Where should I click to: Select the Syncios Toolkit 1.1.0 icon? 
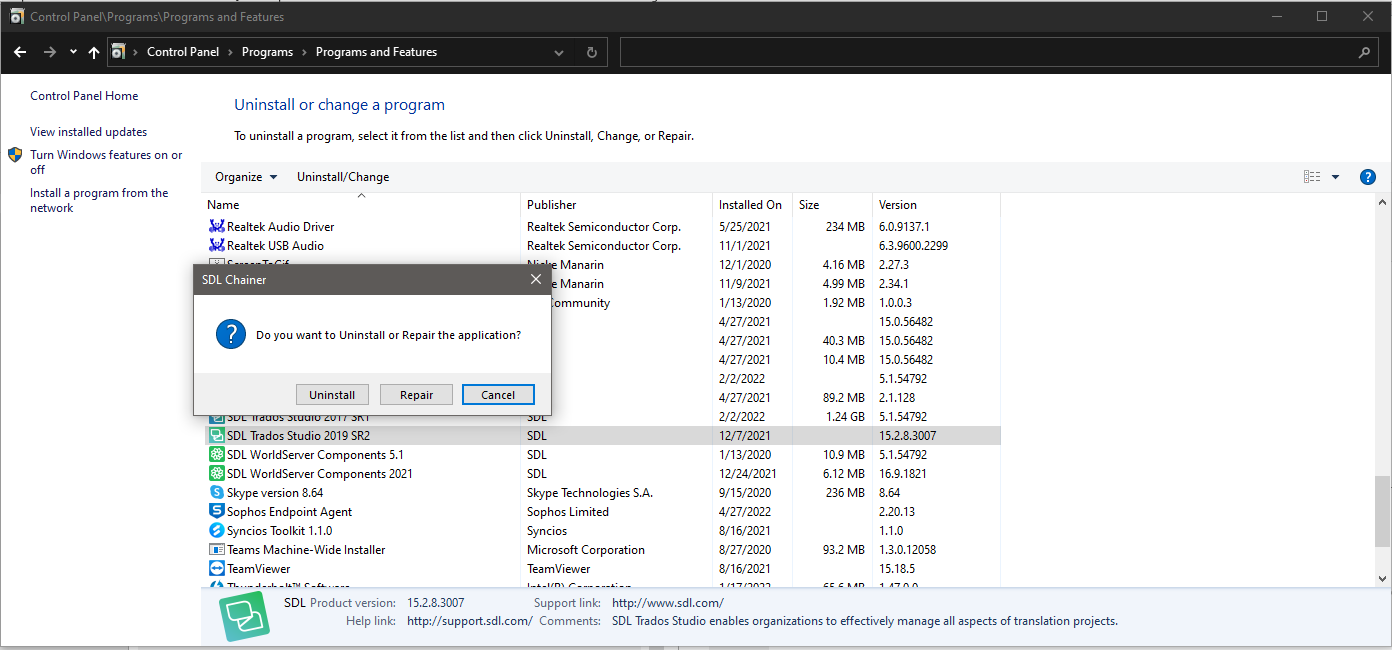(x=217, y=530)
